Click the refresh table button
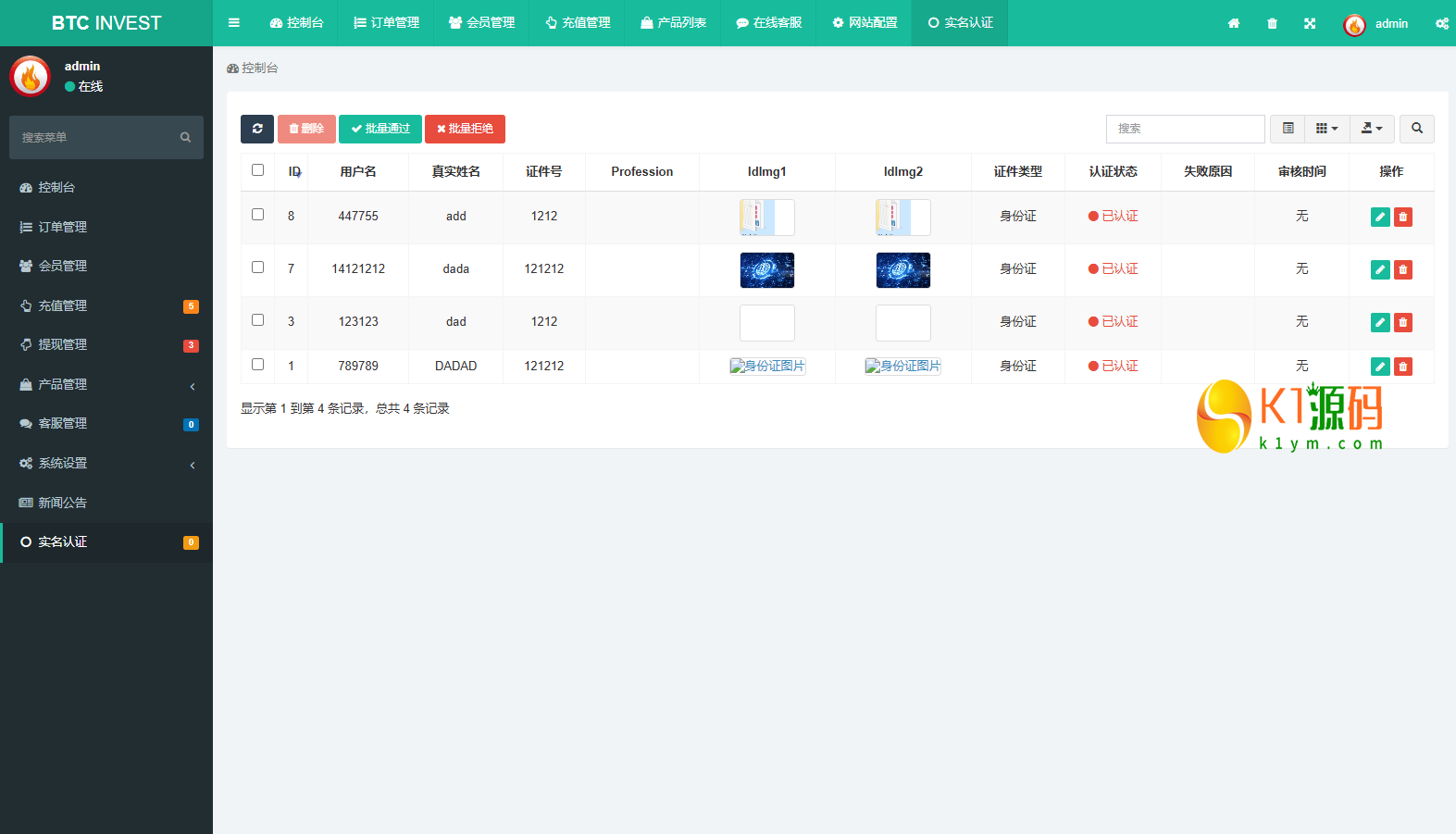Screen dimensions: 1456x834 click(257, 129)
